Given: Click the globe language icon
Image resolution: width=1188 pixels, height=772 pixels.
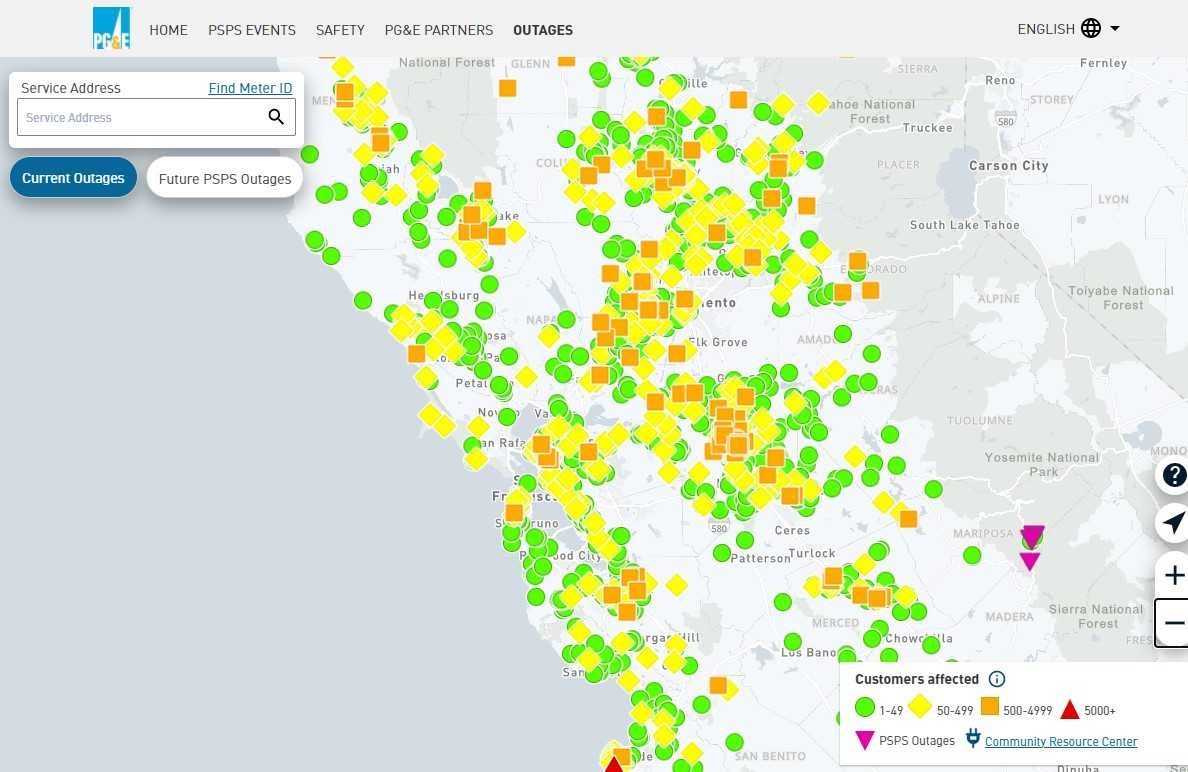Looking at the screenshot, I should pos(1091,29).
